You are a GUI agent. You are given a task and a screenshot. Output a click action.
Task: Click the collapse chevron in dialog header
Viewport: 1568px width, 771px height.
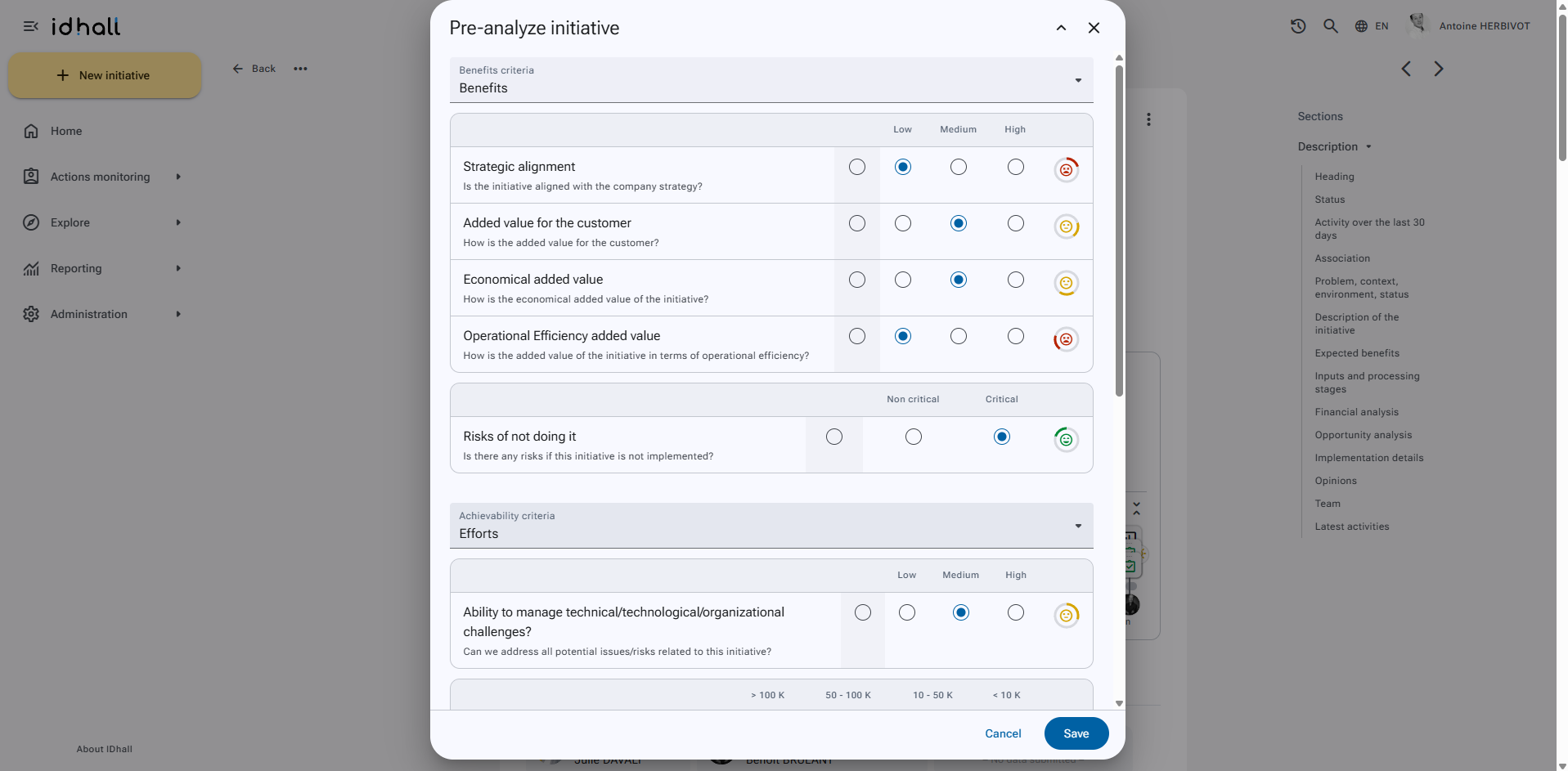pos(1061,28)
